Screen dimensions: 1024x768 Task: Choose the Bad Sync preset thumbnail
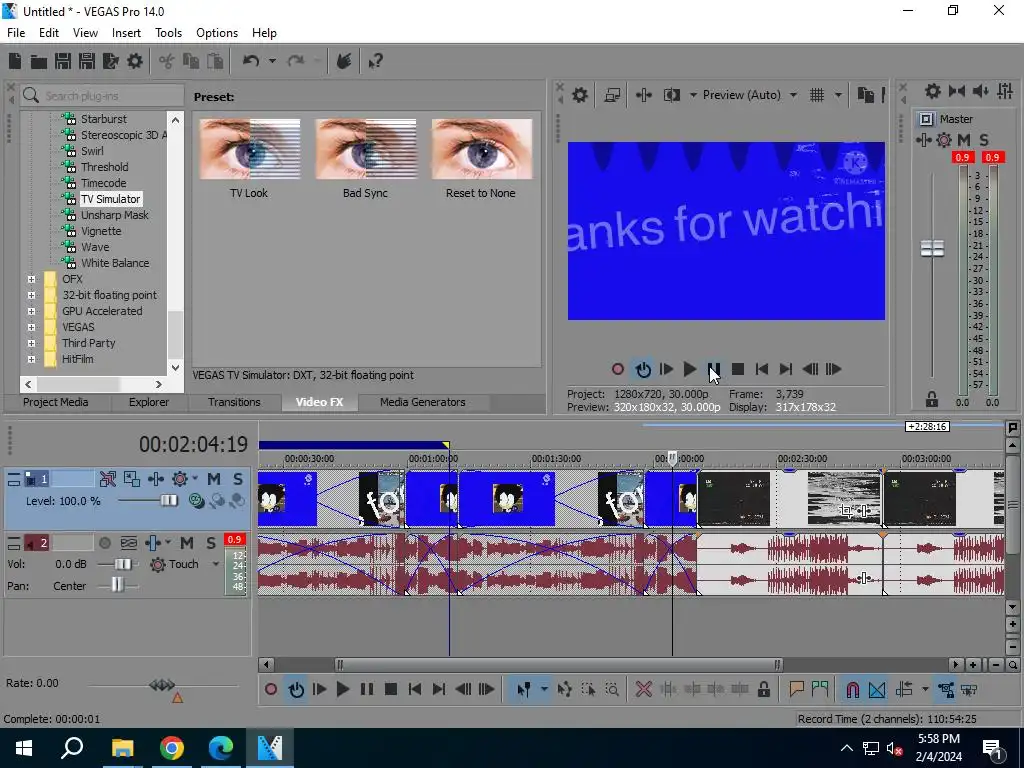366,149
